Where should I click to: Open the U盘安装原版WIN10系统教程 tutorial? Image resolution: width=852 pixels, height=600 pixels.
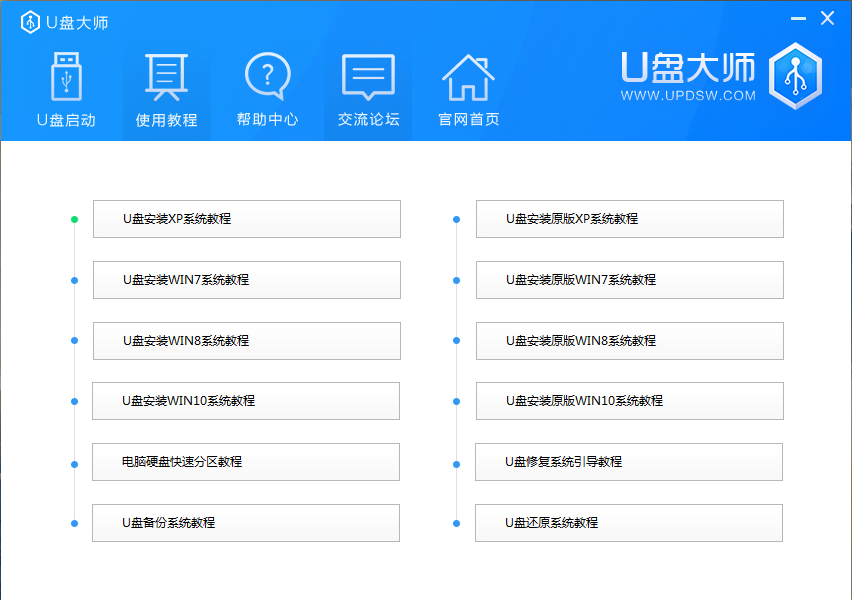point(628,401)
